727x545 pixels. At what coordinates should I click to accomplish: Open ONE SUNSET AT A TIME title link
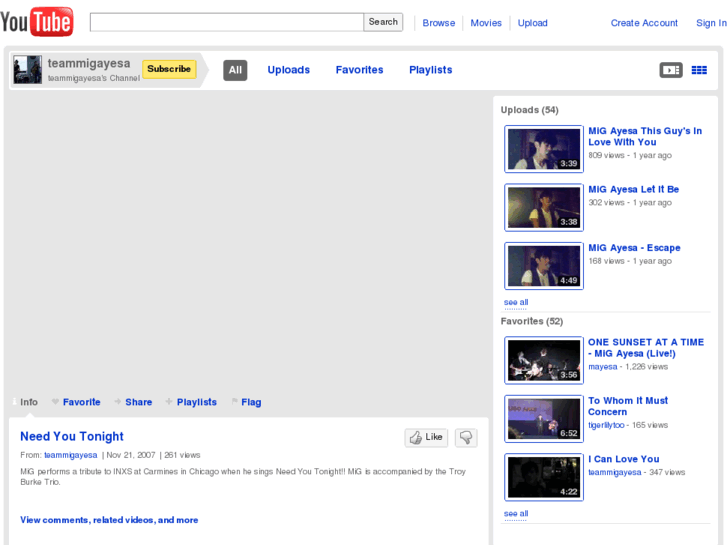pyautogui.click(x=646, y=348)
